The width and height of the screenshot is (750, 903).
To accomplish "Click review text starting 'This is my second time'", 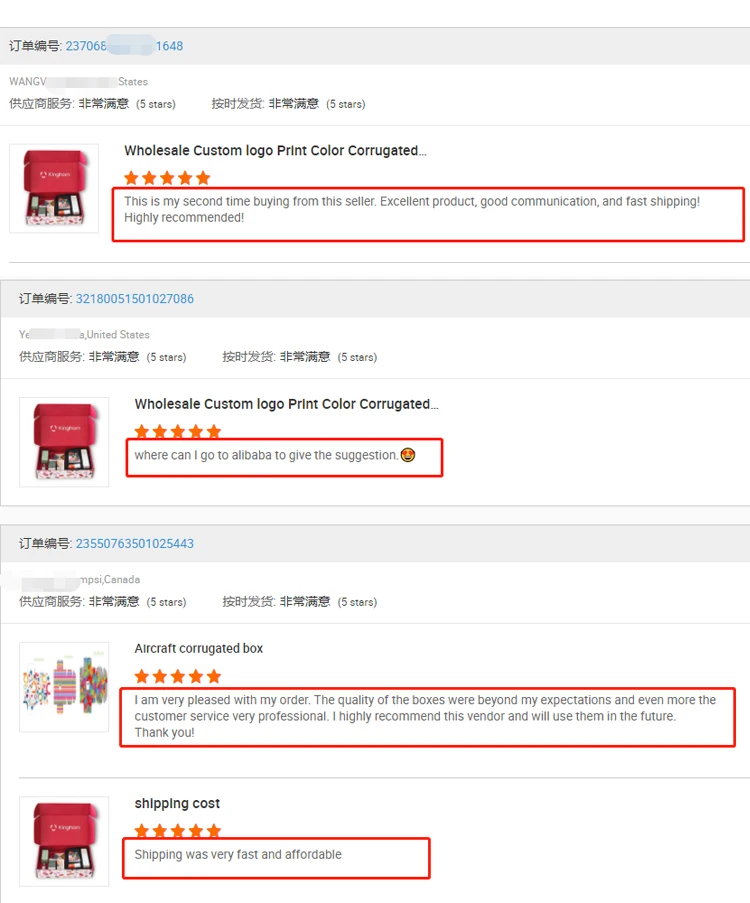I will [x=412, y=210].
